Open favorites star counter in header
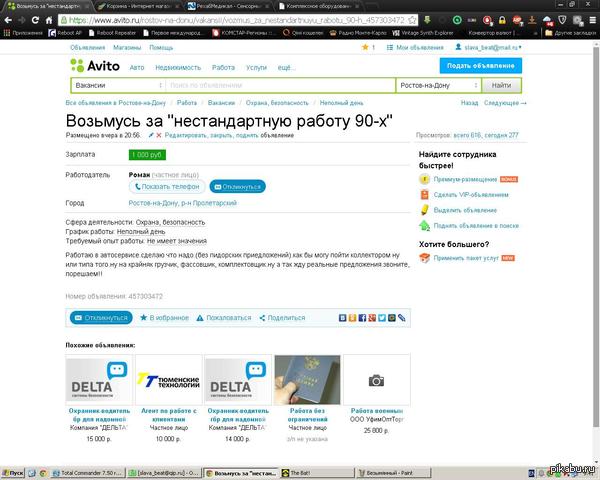 click(368, 47)
